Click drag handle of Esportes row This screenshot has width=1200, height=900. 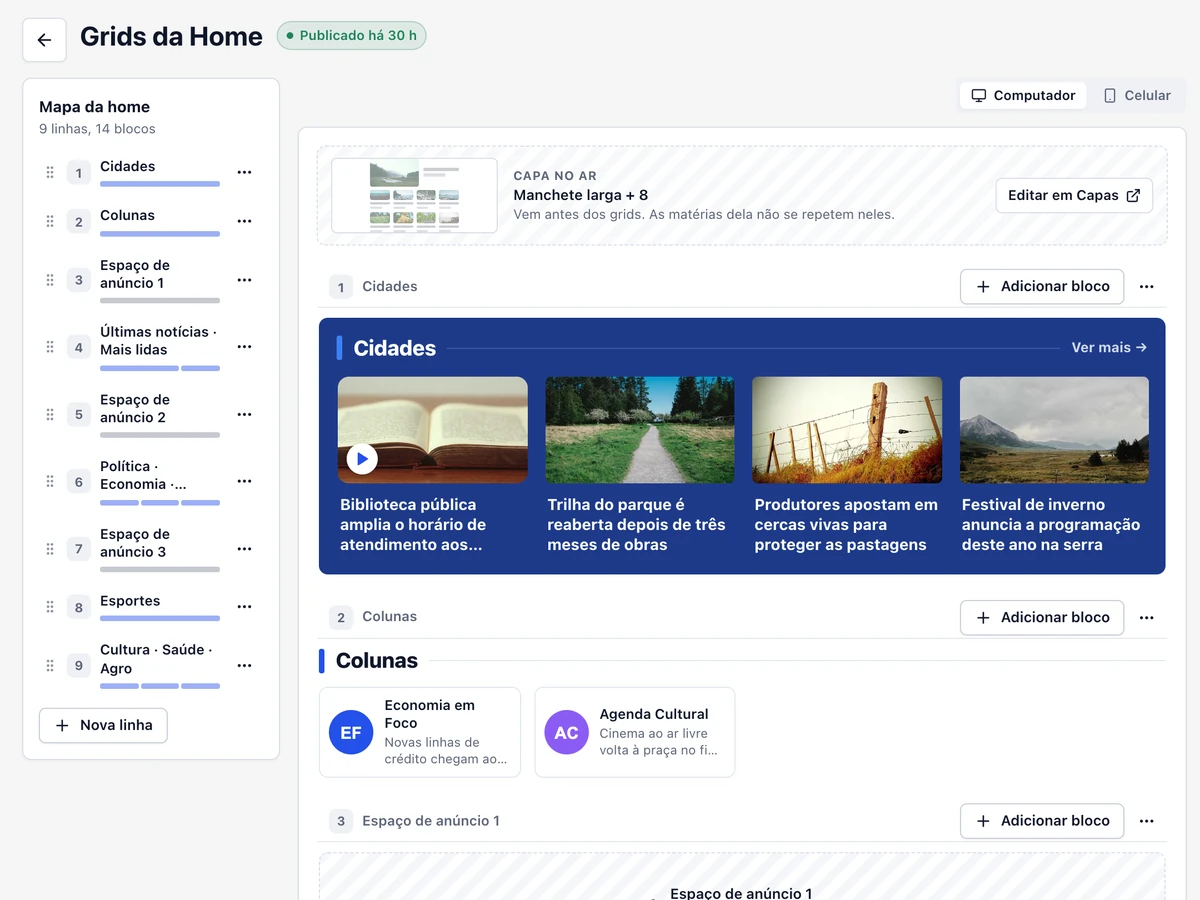50,607
